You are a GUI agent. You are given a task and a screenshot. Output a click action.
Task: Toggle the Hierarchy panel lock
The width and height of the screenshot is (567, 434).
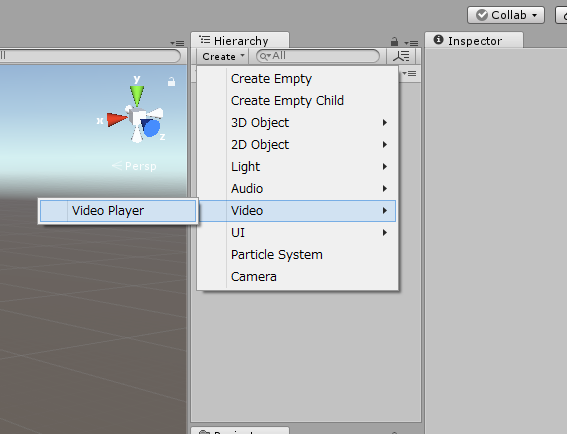395,42
